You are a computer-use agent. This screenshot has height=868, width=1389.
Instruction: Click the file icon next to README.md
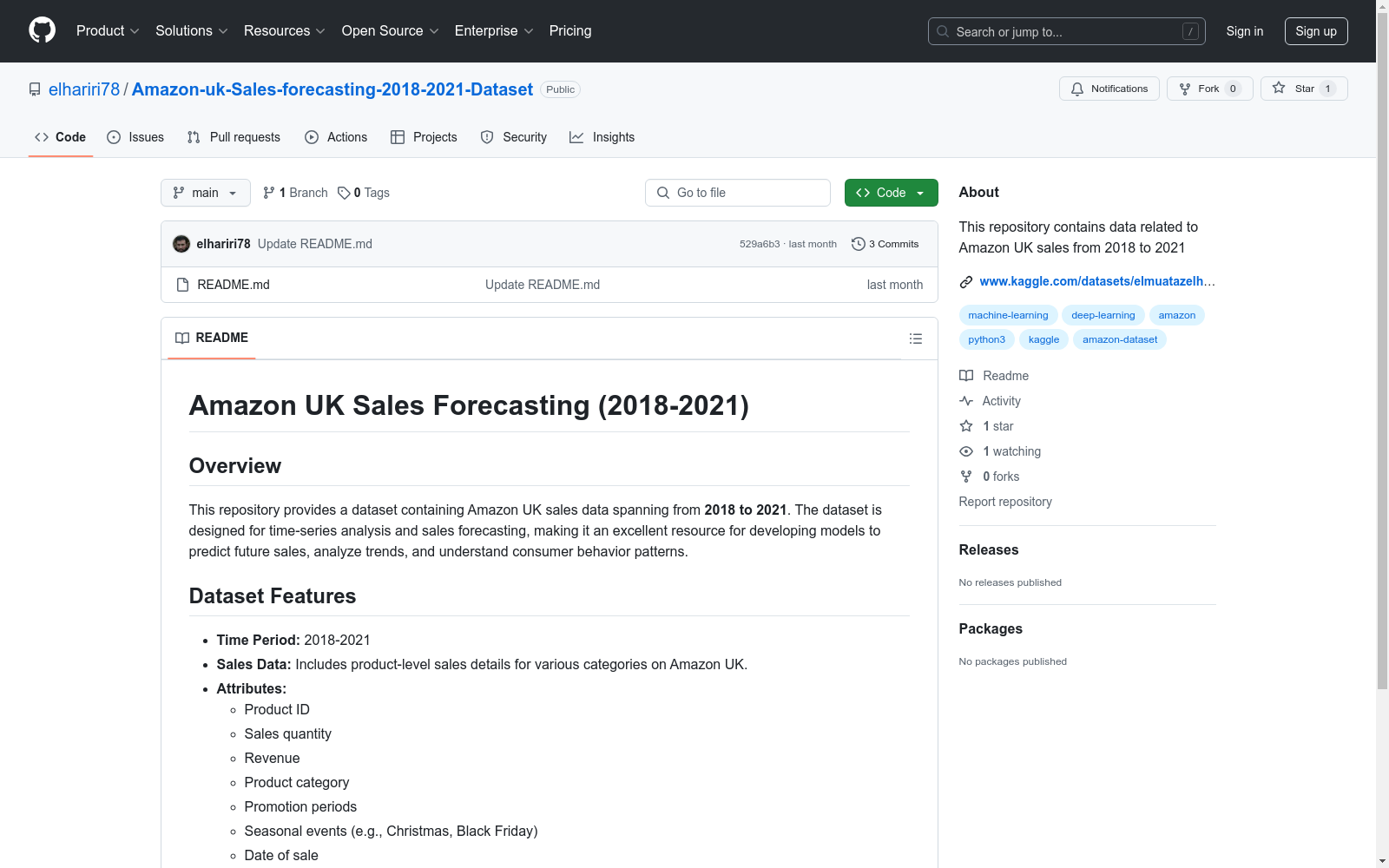[182, 284]
